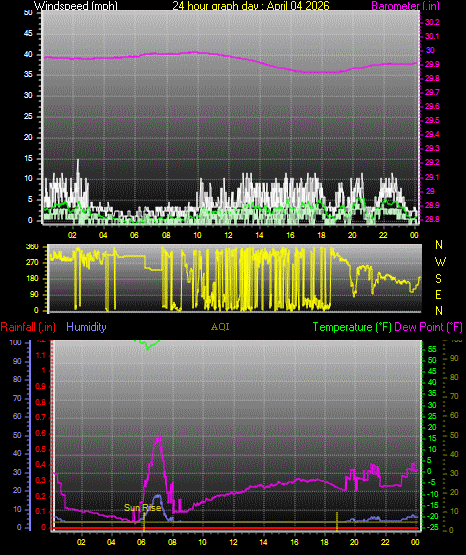
Task: Click the "Windspeed (mph)" axis title
Action: (75, 6)
